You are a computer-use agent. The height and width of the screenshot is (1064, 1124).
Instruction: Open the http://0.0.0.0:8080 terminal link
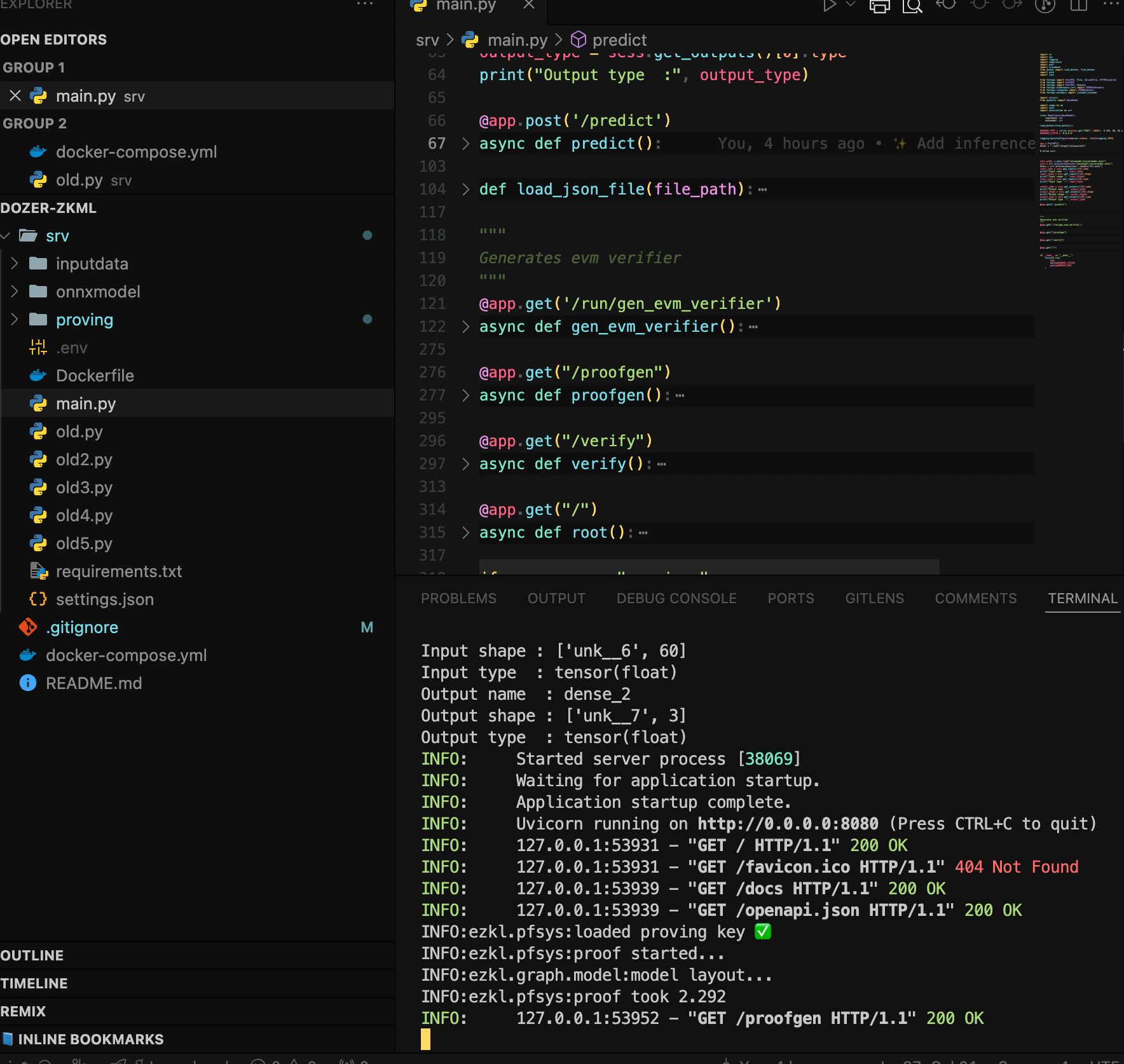tap(788, 824)
